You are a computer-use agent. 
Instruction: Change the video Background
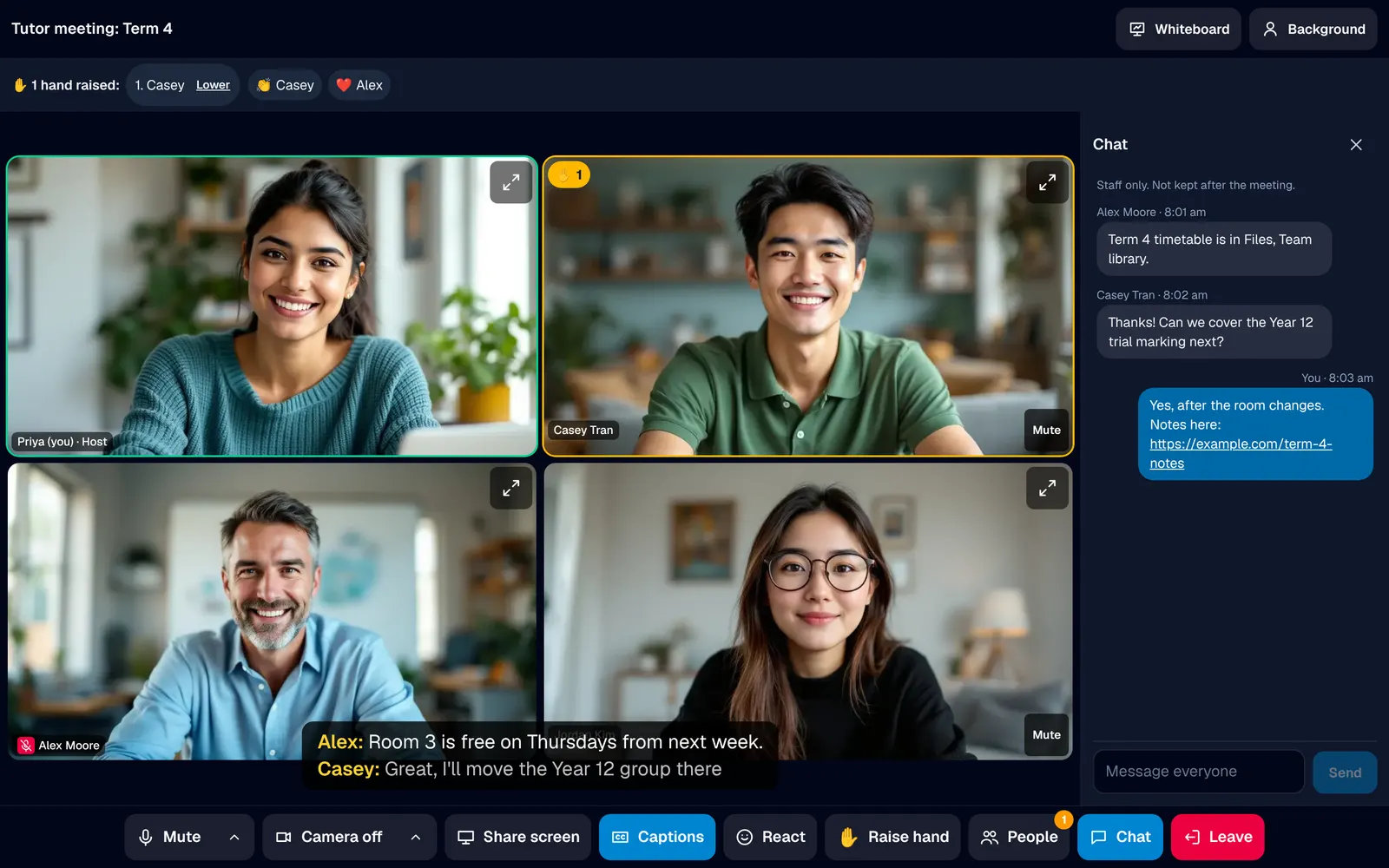1313,29
